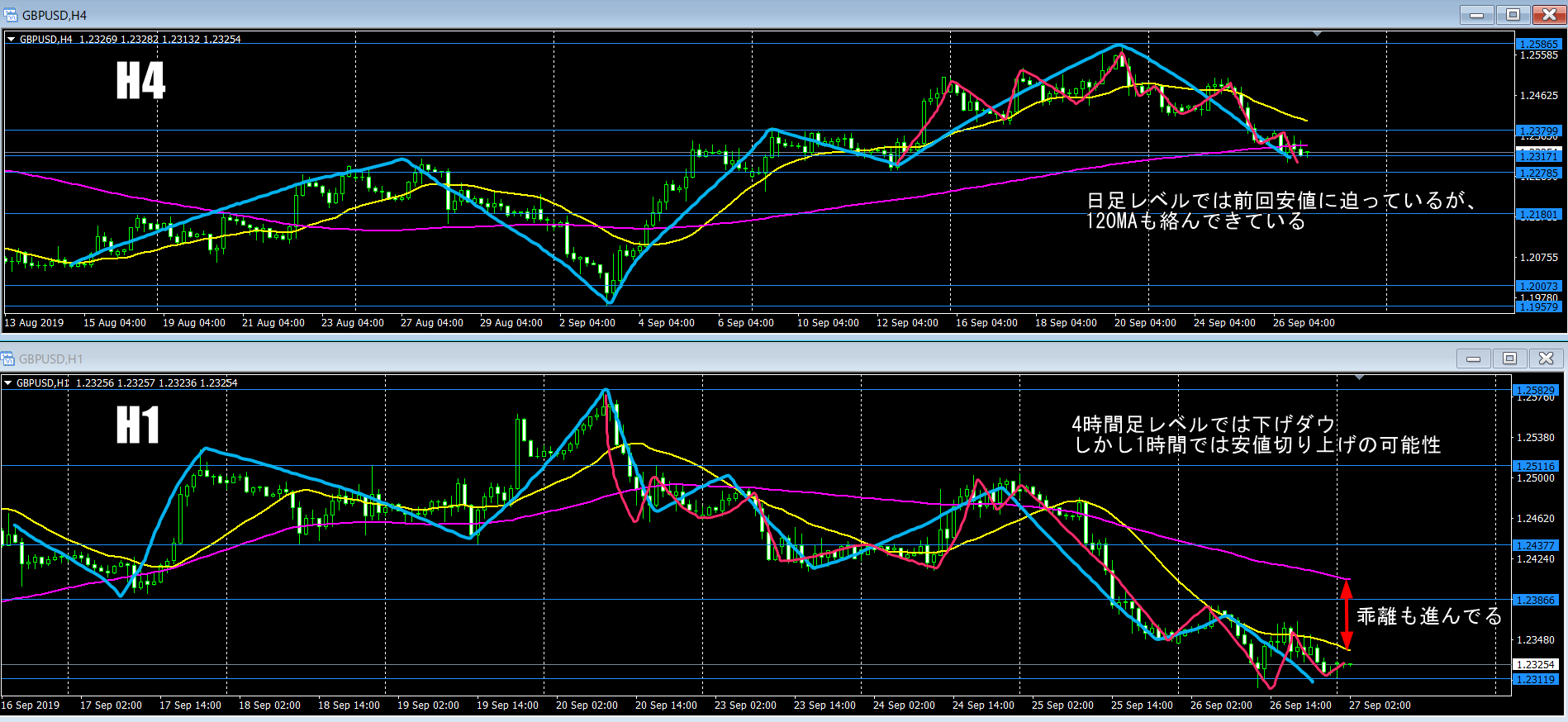The image size is (1568, 722).
Task: Open the triangle menu beside the GBPUSD,H1 chart header
Action: click(x=7, y=382)
